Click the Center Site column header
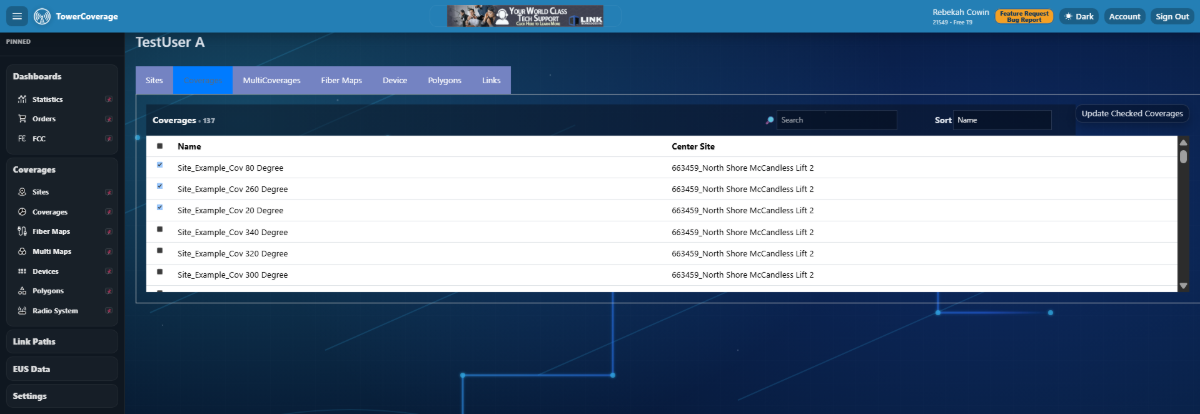This screenshot has width=1200, height=414. pos(693,146)
